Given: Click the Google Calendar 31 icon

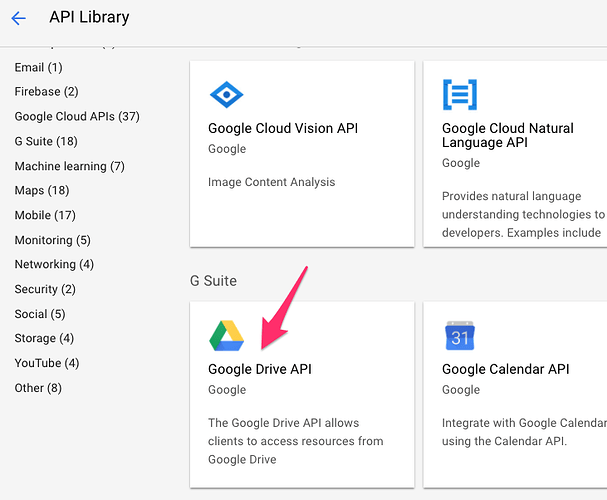Looking at the screenshot, I should click(x=460, y=336).
